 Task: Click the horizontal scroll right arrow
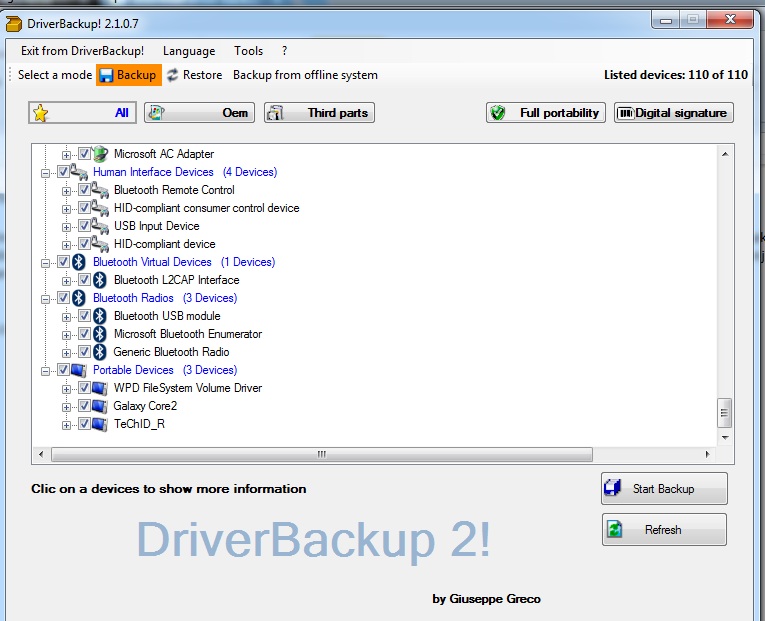707,454
